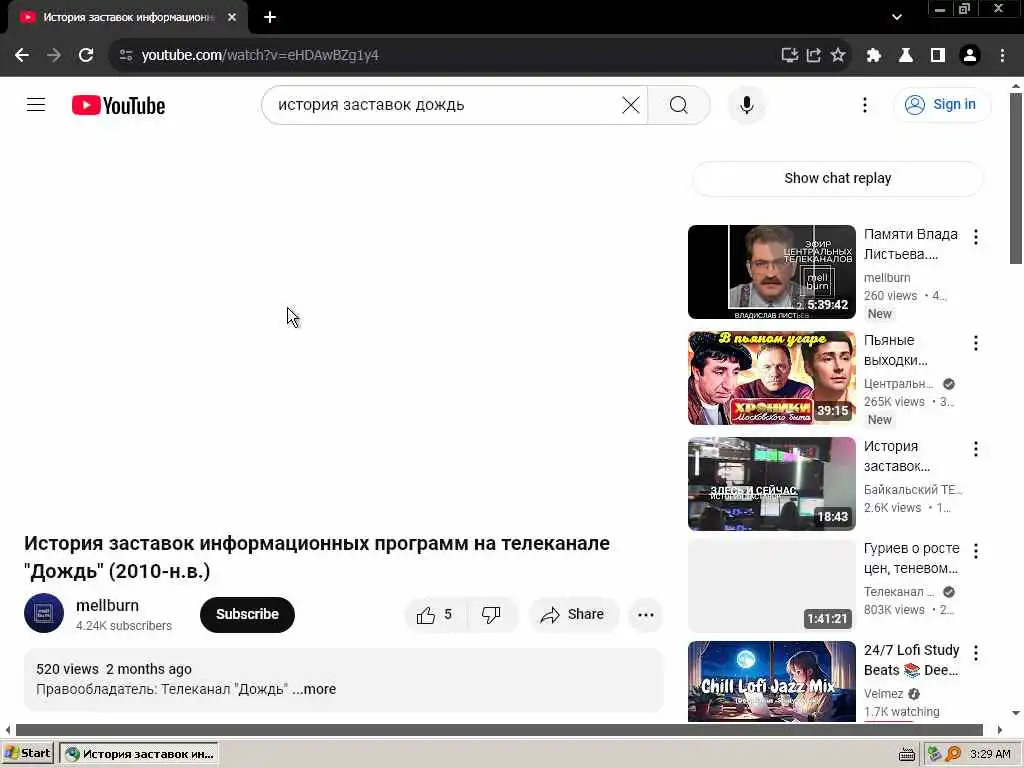The width and height of the screenshot is (1024, 768).
Task: Open the 24/7 Lofi Study Beats title
Action: (911, 660)
